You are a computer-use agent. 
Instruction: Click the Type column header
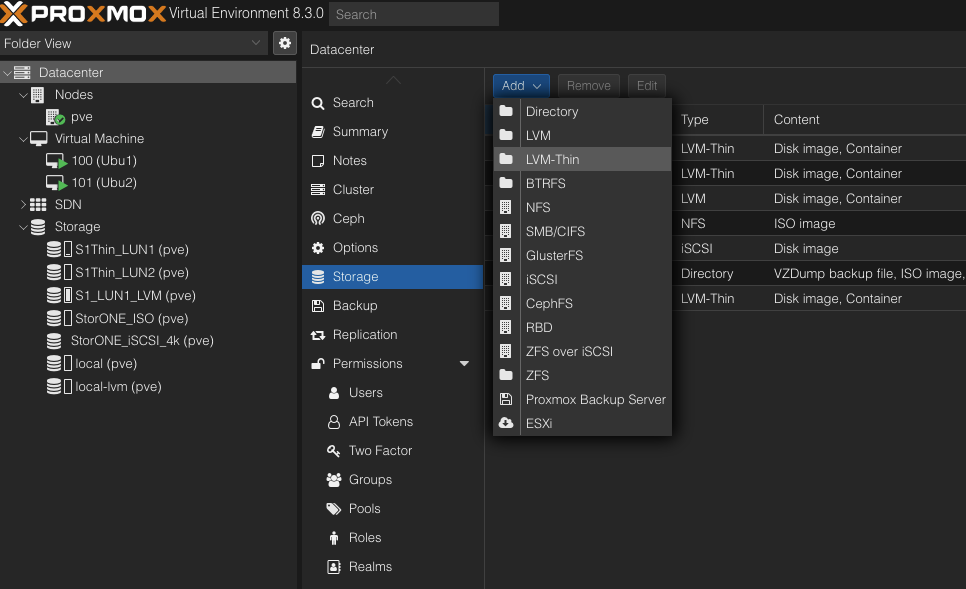717,120
